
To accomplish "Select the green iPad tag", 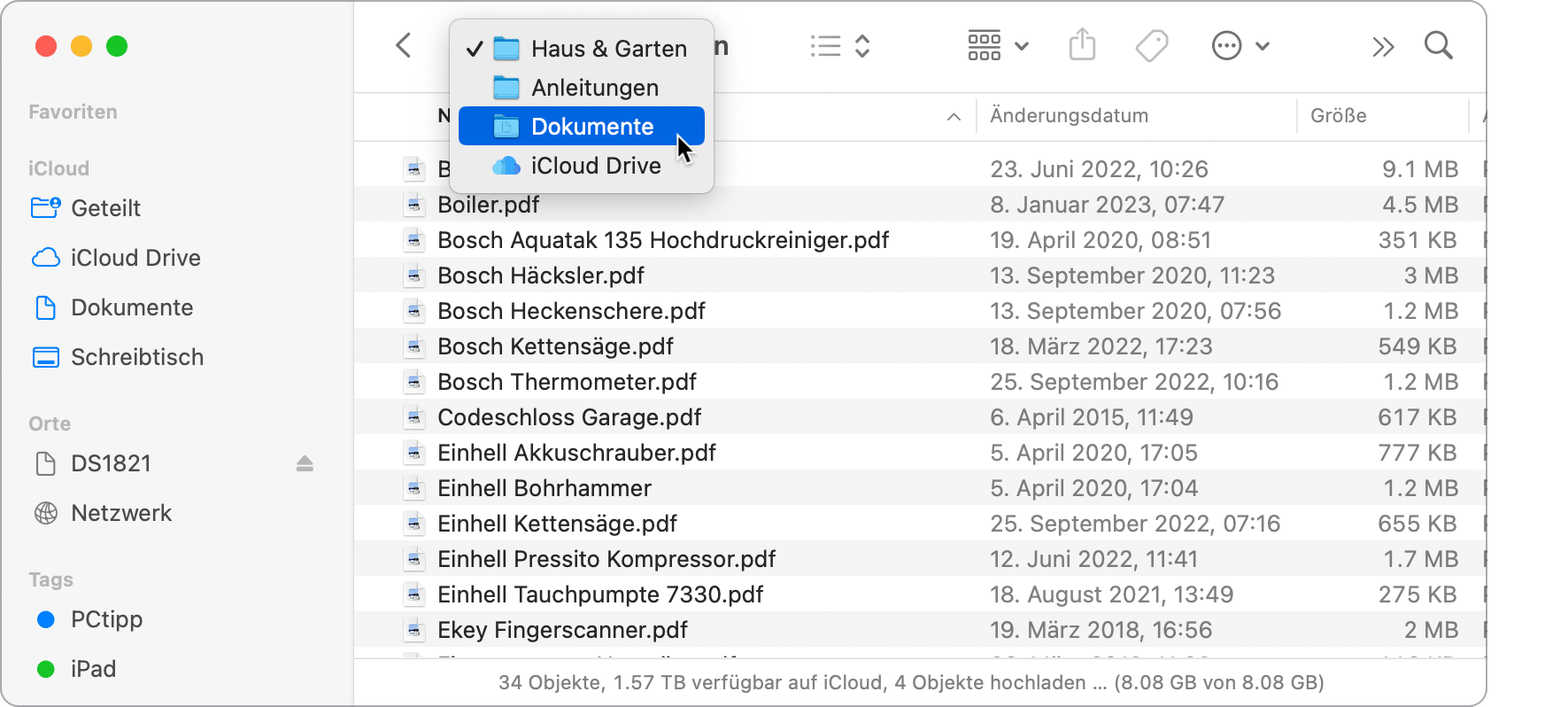I will 76,669.
